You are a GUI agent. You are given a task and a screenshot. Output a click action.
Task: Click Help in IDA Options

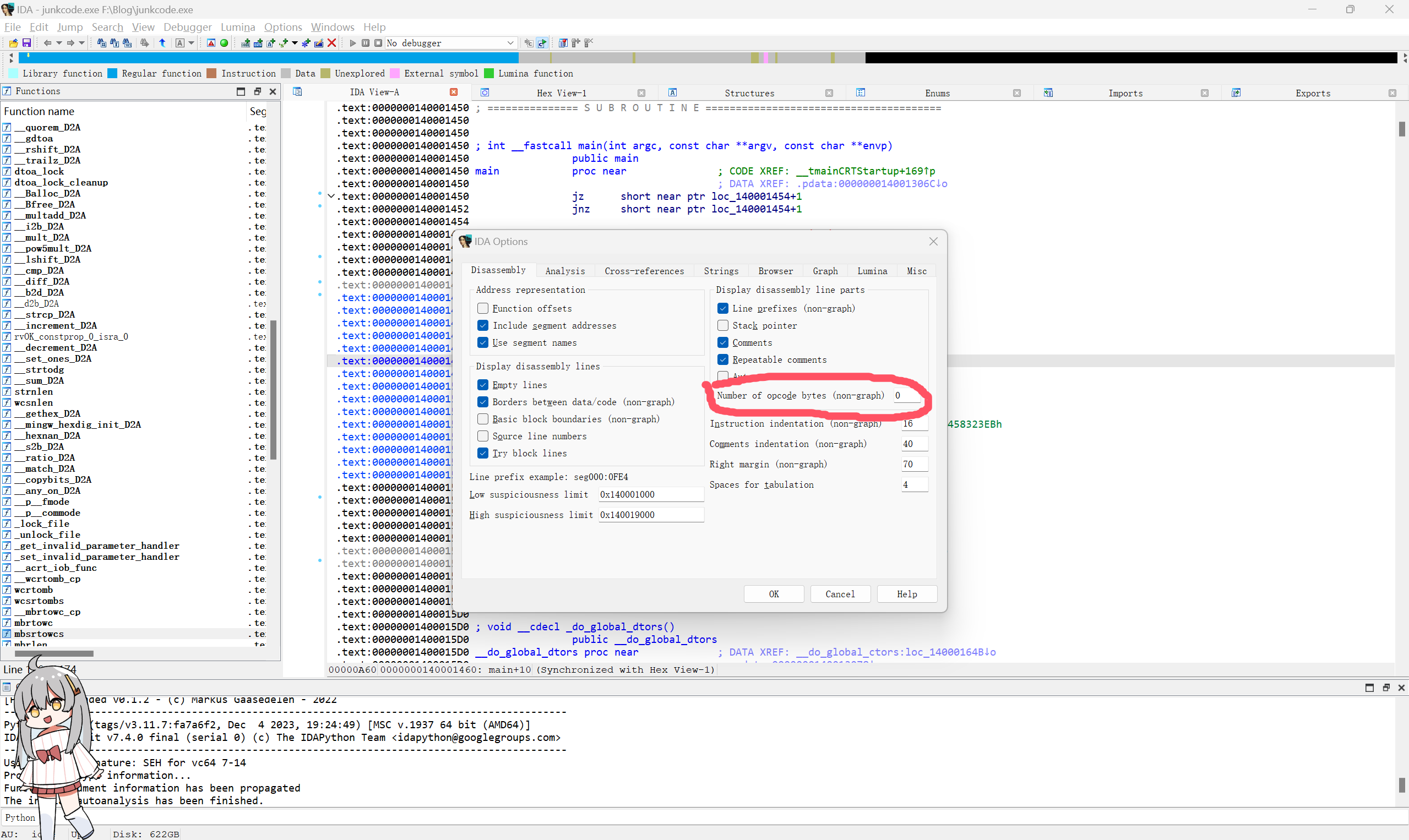point(907,594)
